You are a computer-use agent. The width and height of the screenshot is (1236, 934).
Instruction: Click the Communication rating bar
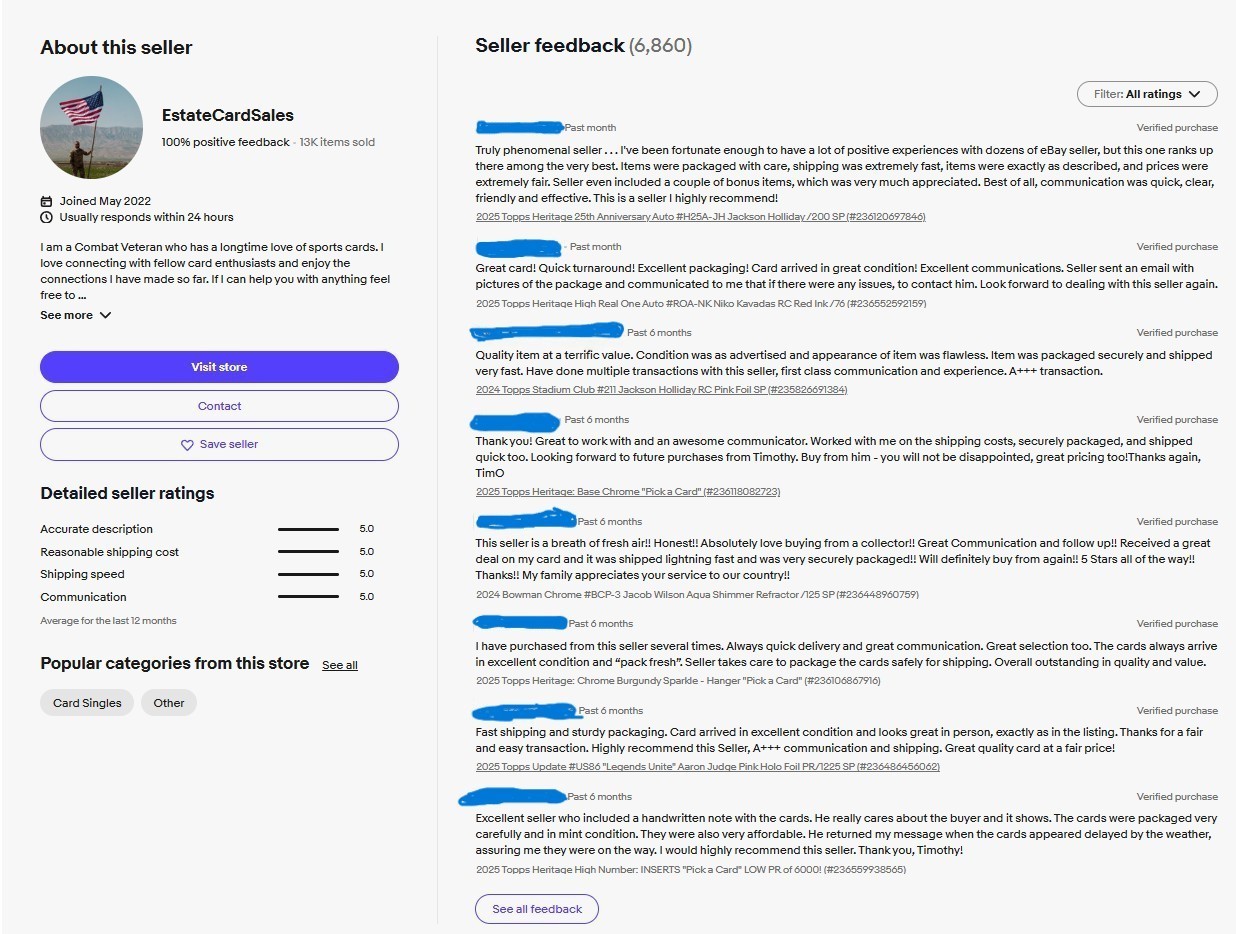[x=308, y=597]
